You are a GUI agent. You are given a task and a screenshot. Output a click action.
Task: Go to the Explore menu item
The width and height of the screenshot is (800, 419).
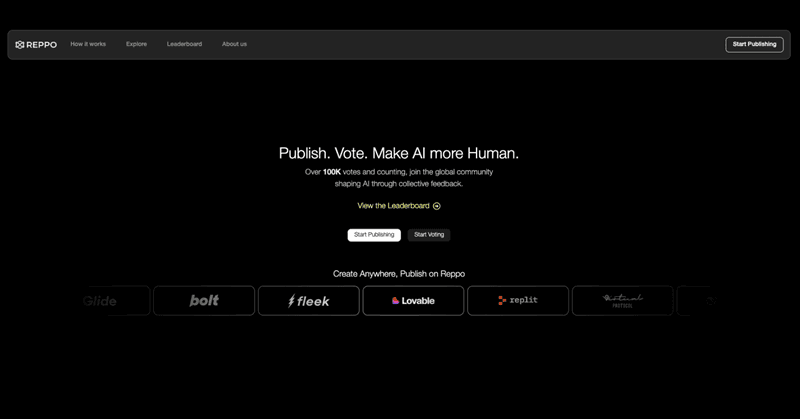(x=136, y=44)
